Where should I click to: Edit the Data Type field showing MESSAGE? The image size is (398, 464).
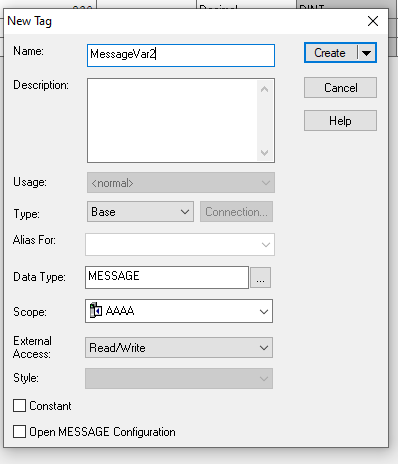click(x=167, y=277)
